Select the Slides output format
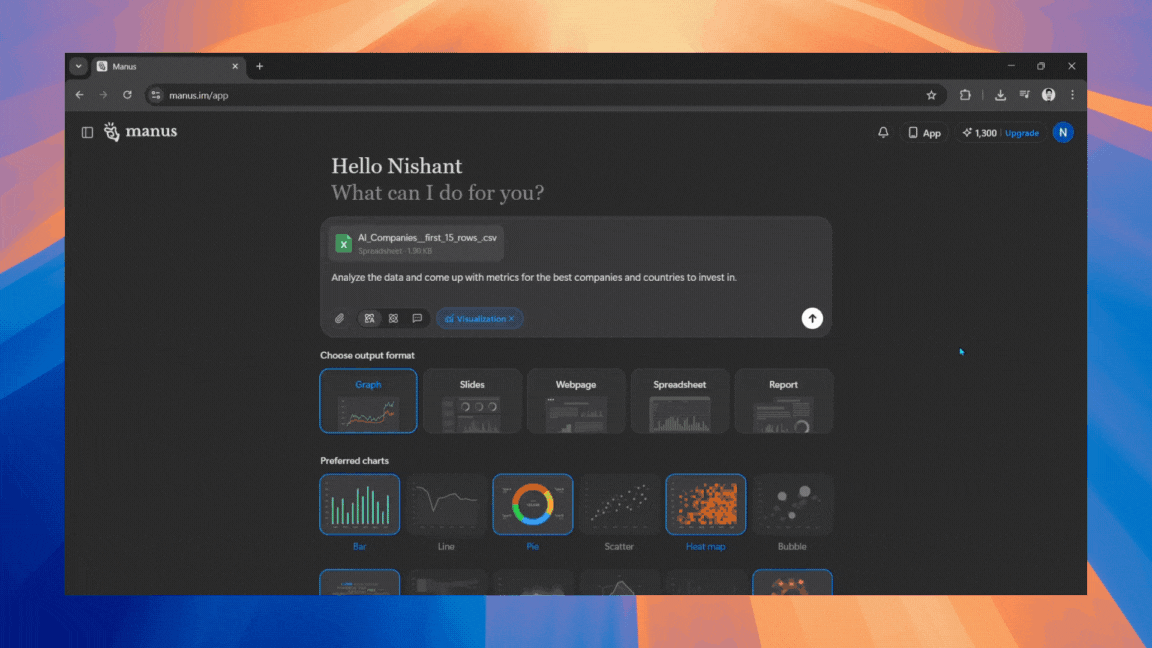This screenshot has width=1152, height=648. (x=472, y=400)
